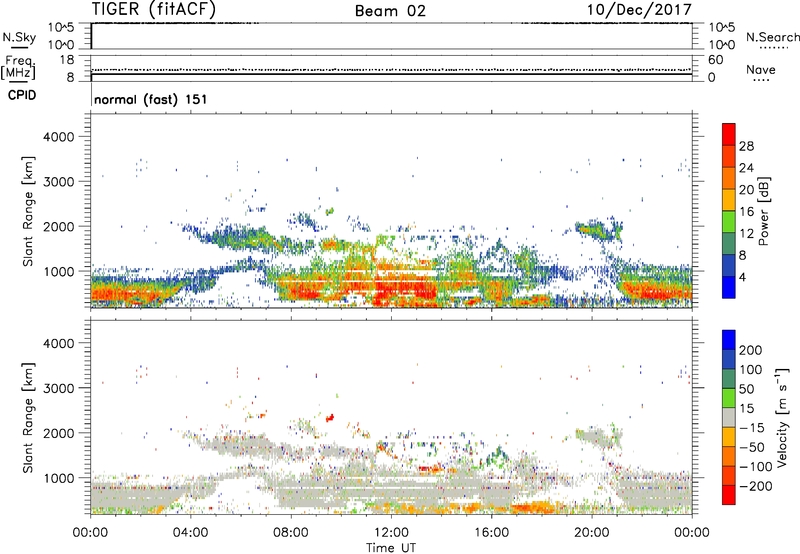Click the "100" label on Velocity colorbar
This screenshot has width=800, height=554.
(751, 369)
